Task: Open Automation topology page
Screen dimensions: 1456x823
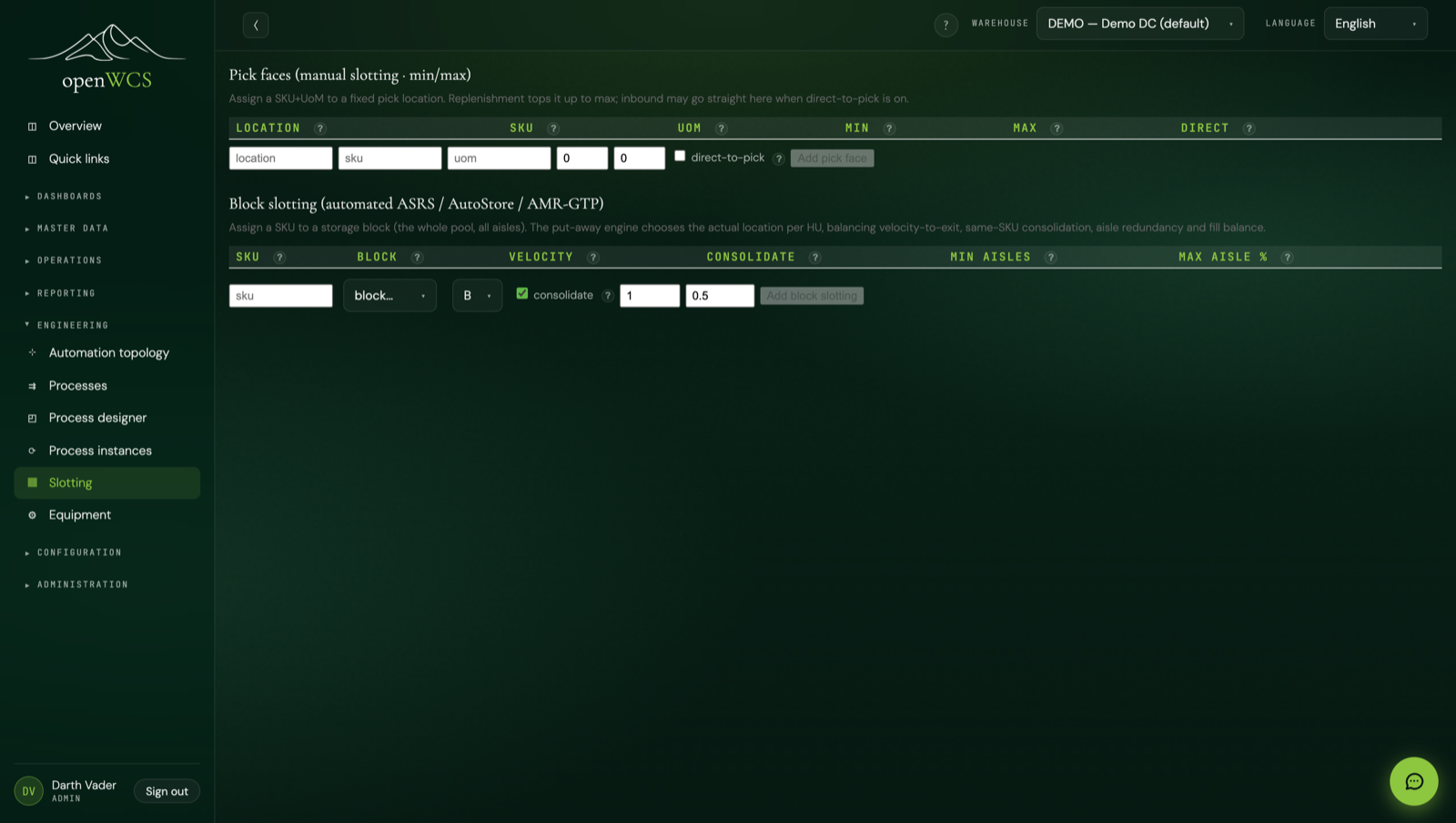Action: click(107, 353)
